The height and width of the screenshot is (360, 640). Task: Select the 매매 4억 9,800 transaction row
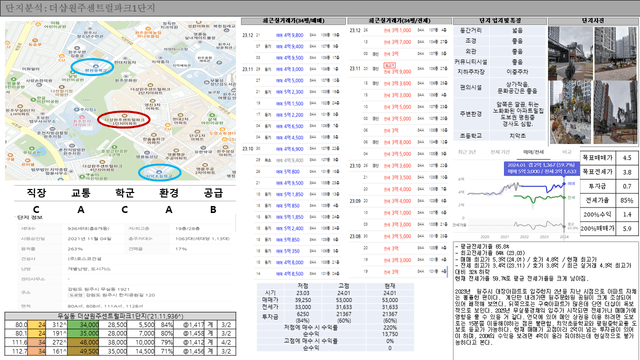pos(291,35)
